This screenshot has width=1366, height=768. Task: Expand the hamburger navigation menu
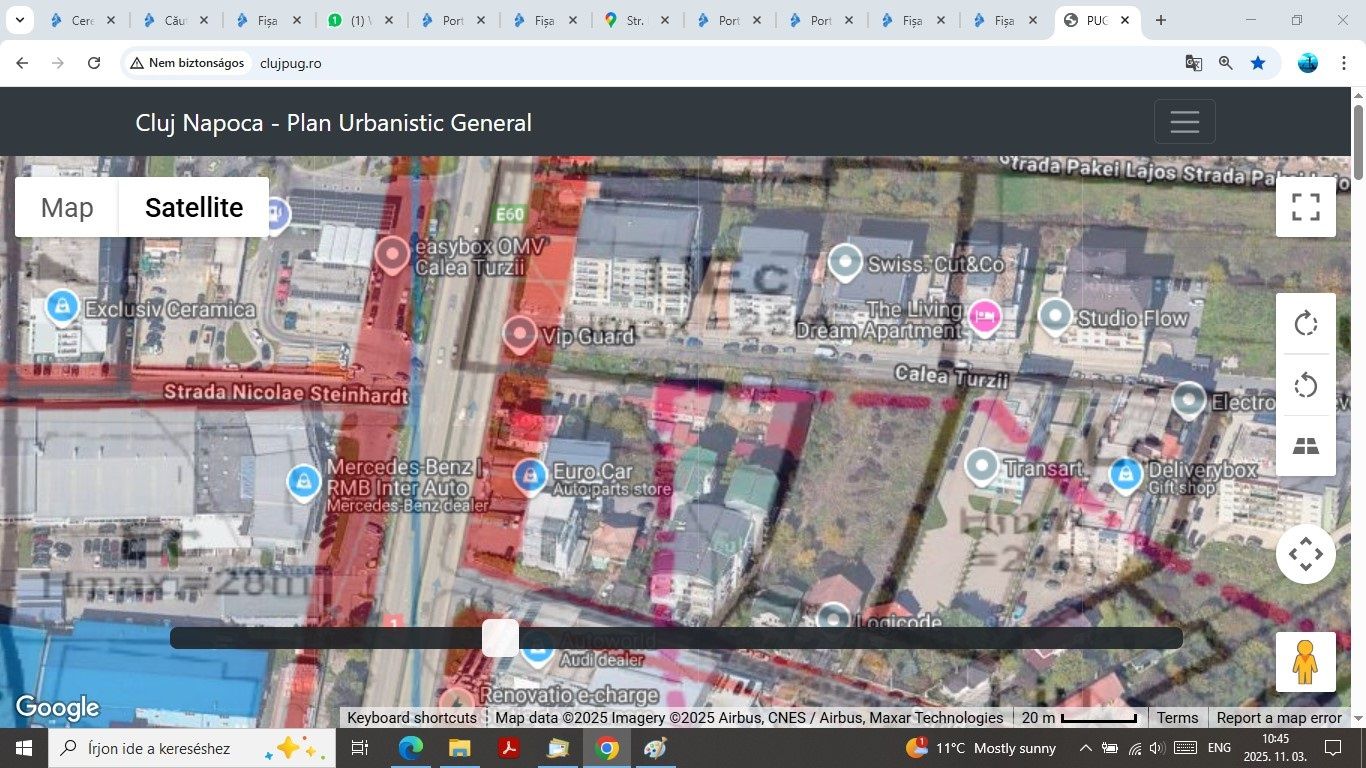click(1185, 122)
